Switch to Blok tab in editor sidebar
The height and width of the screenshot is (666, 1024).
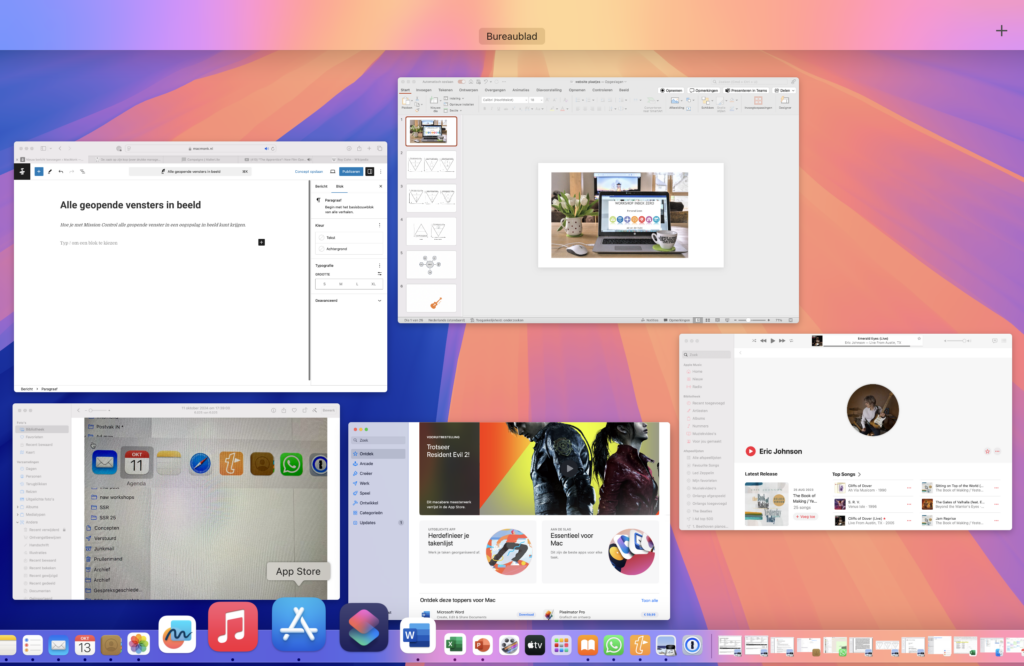[338, 186]
